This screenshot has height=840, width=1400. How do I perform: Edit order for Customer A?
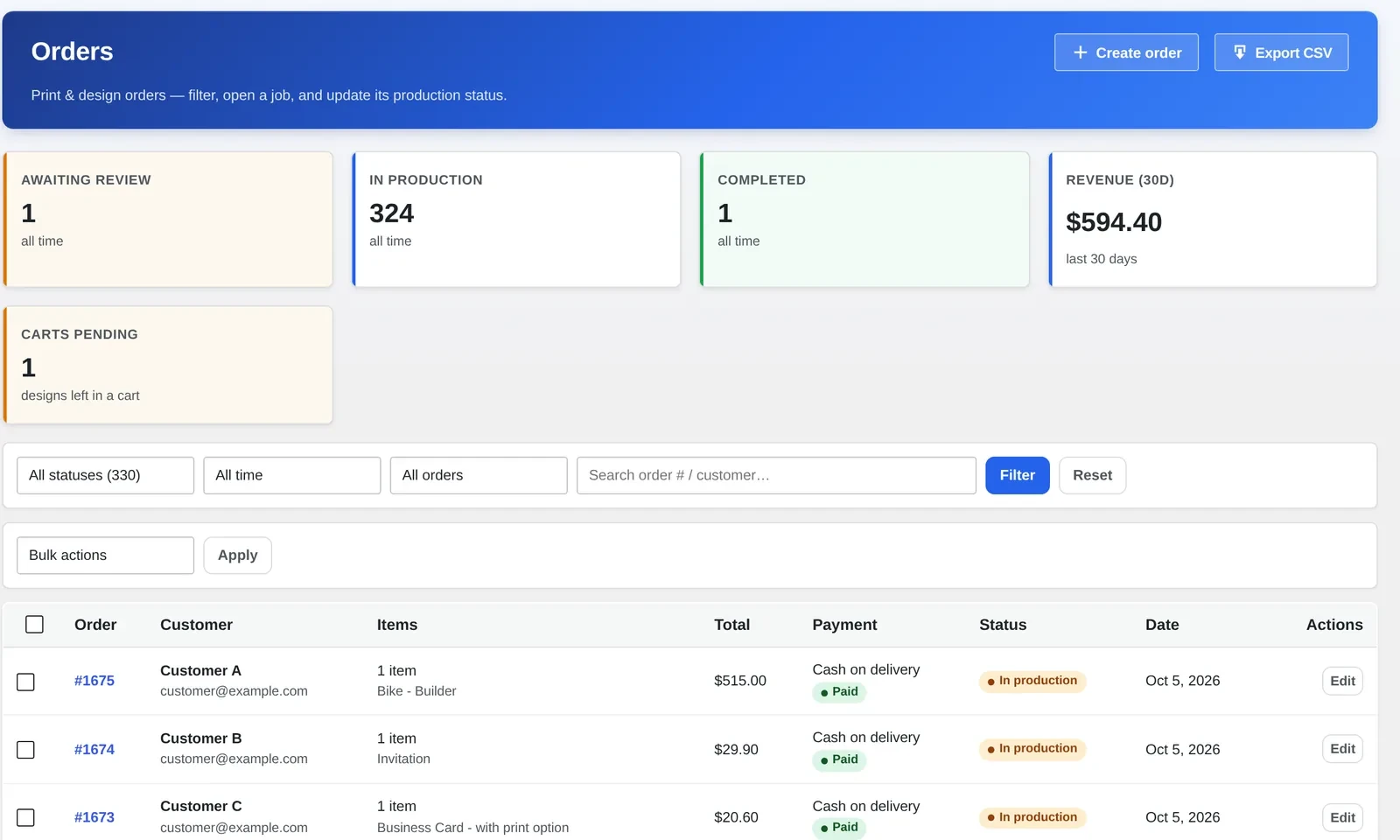point(1342,681)
